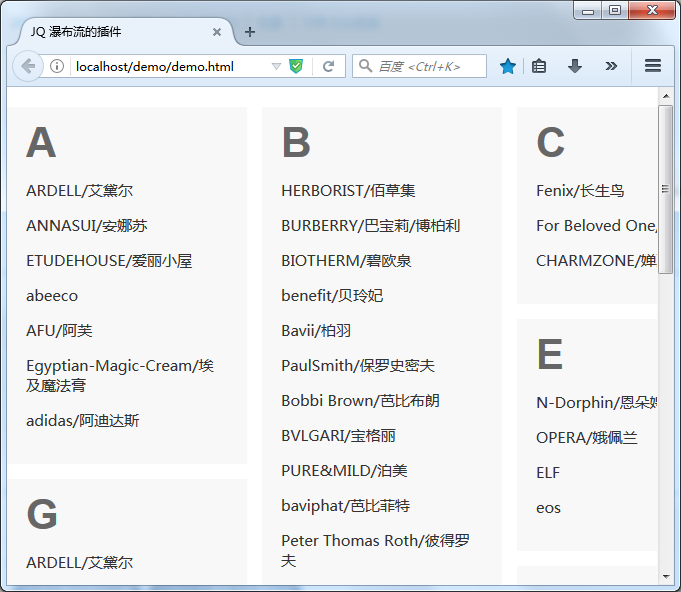Image resolution: width=681 pixels, height=592 pixels.
Task: Click HERBORIST/佰草集
Action: point(348,191)
